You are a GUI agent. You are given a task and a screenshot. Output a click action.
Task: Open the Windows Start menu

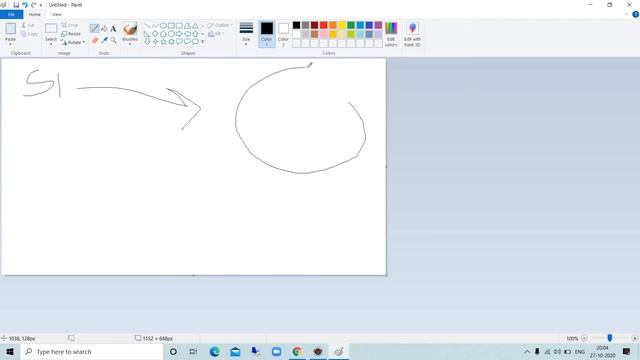[x=10, y=351]
